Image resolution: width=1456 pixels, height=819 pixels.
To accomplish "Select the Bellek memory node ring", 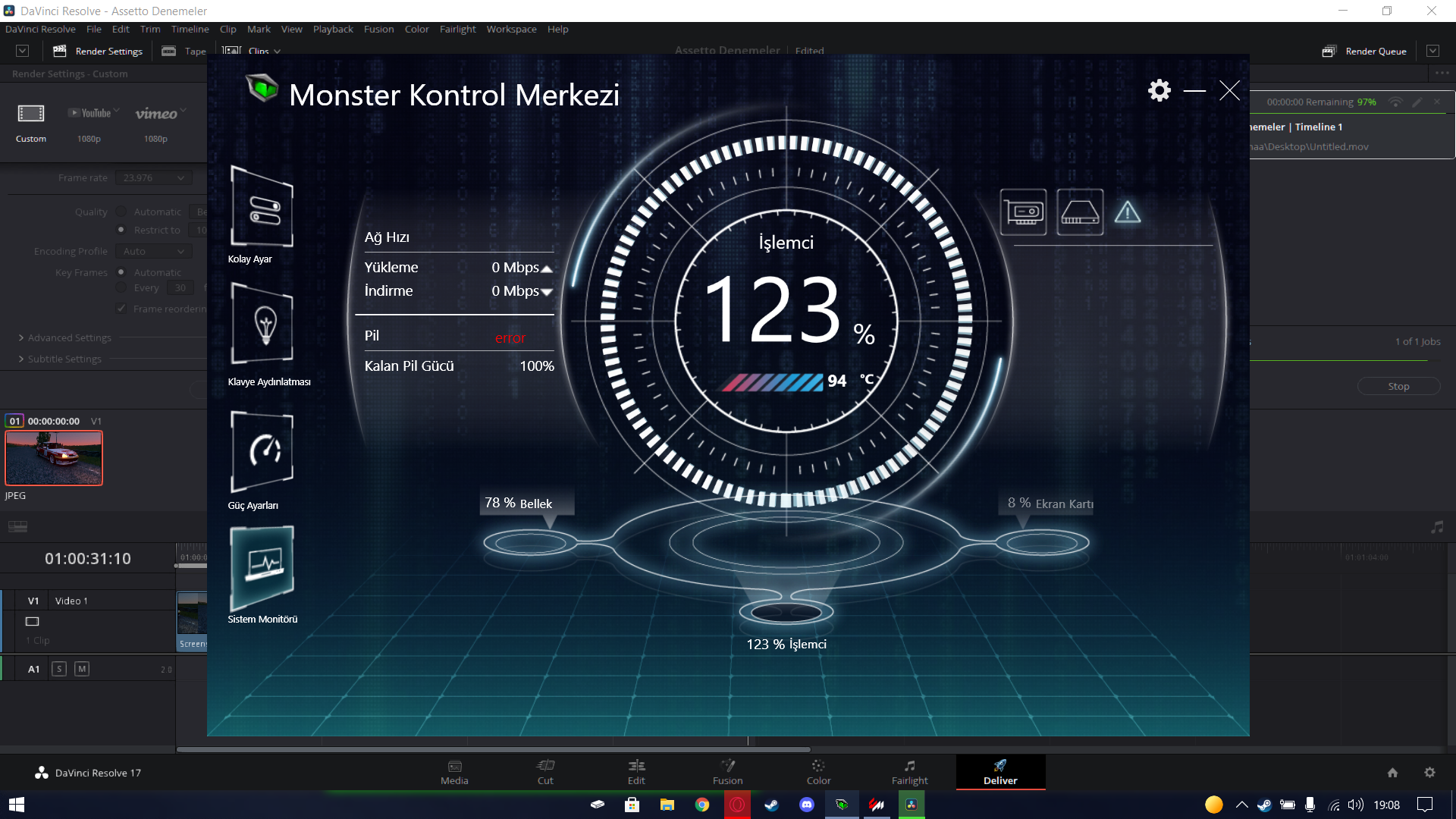I will point(529,542).
